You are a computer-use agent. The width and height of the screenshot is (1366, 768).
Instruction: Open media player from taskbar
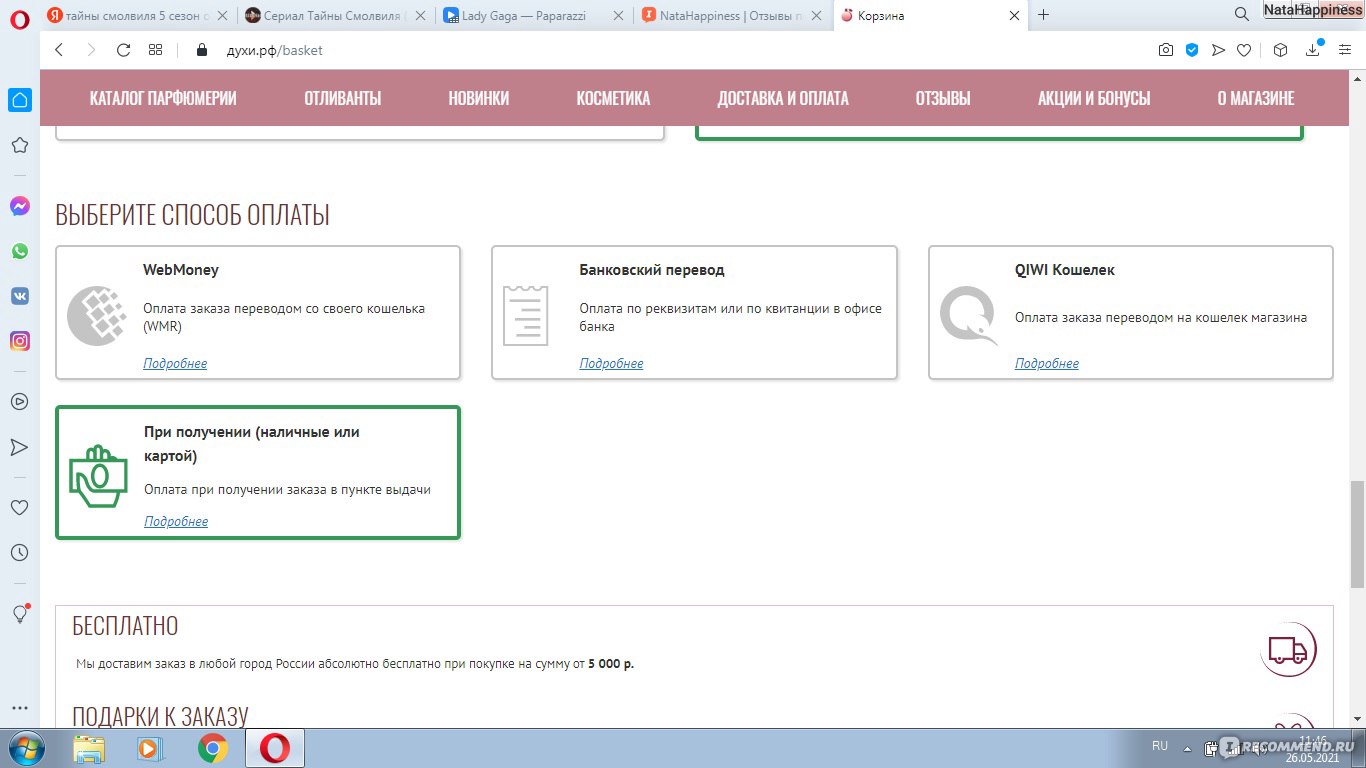(150, 748)
